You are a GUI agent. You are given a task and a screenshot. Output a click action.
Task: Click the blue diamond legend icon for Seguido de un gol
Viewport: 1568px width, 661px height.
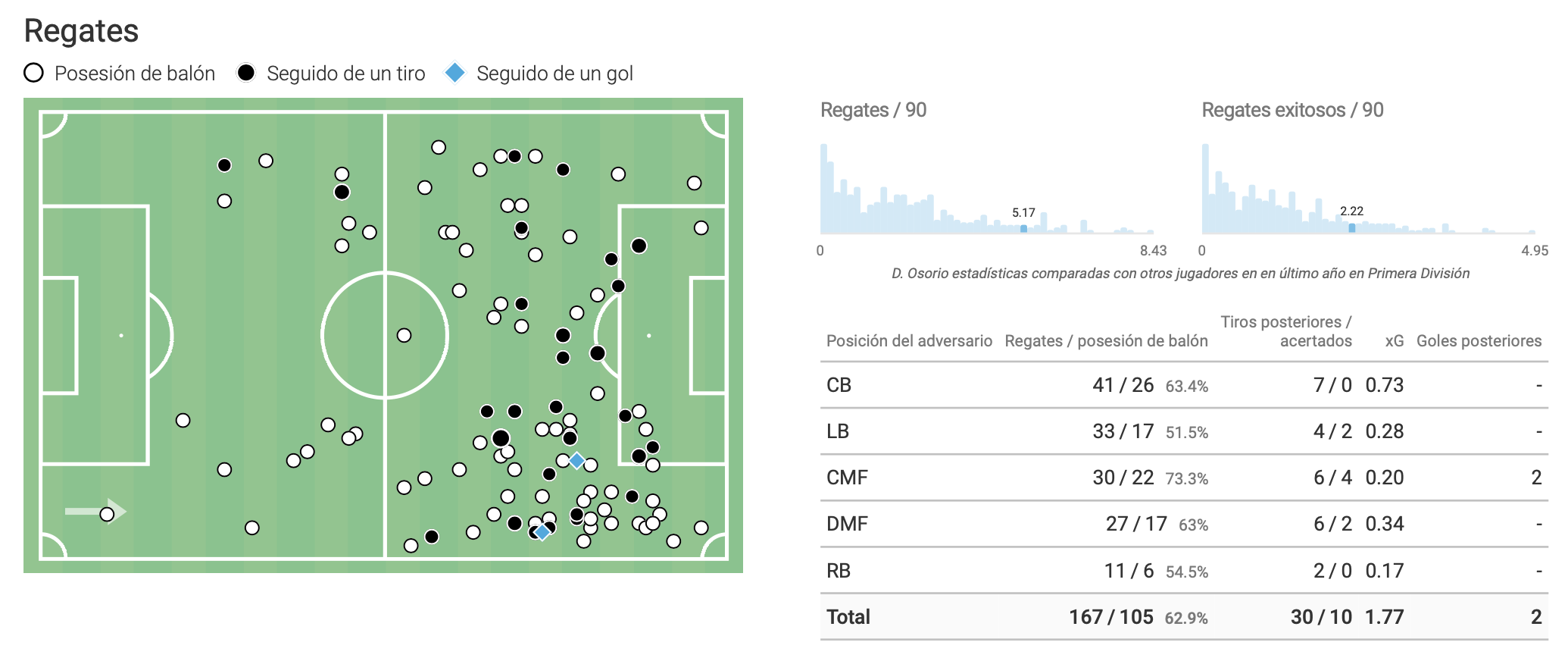click(454, 73)
